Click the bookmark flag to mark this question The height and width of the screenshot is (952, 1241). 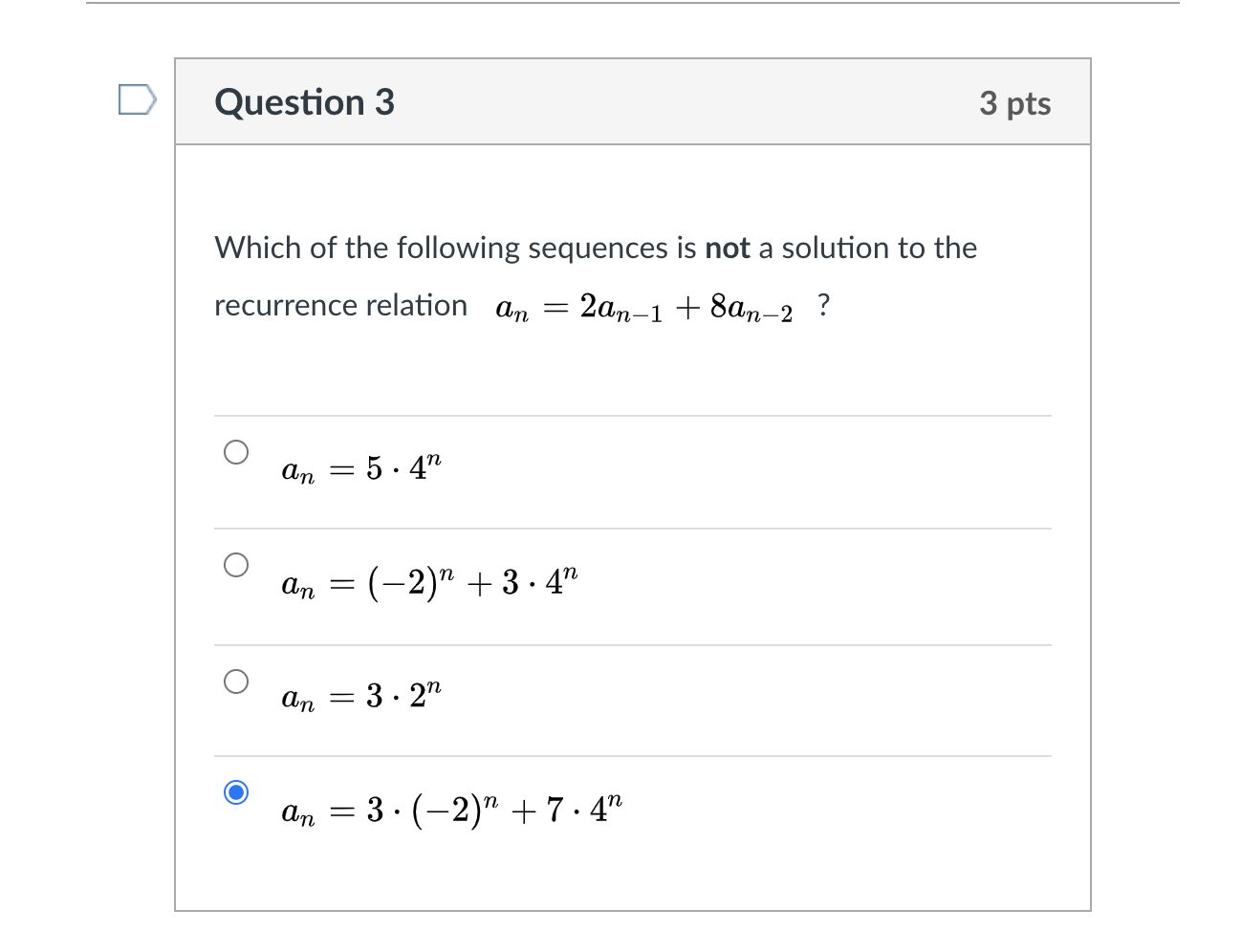pyautogui.click(x=137, y=98)
